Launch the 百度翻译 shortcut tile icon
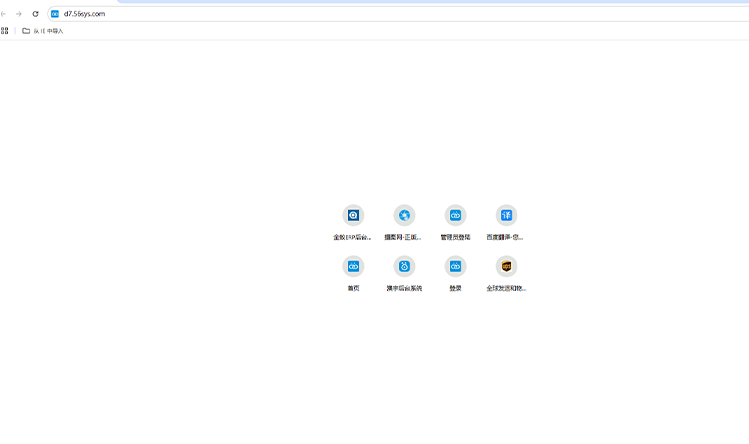The width and height of the screenshot is (749, 444). click(x=506, y=215)
